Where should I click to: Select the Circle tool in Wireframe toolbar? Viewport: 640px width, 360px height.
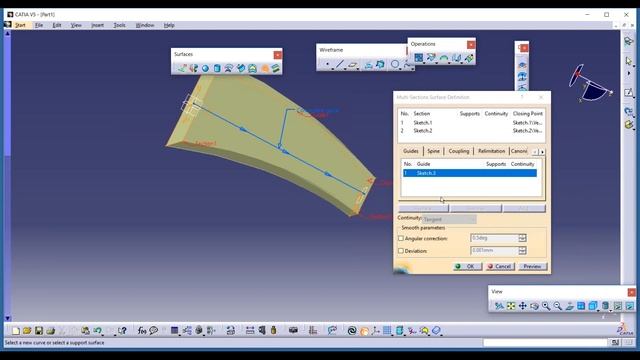coord(395,64)
